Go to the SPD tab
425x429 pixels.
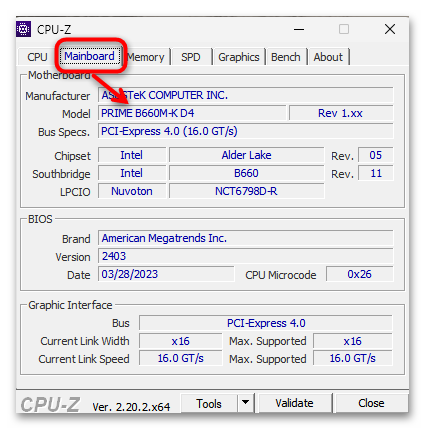pos(191,57)
